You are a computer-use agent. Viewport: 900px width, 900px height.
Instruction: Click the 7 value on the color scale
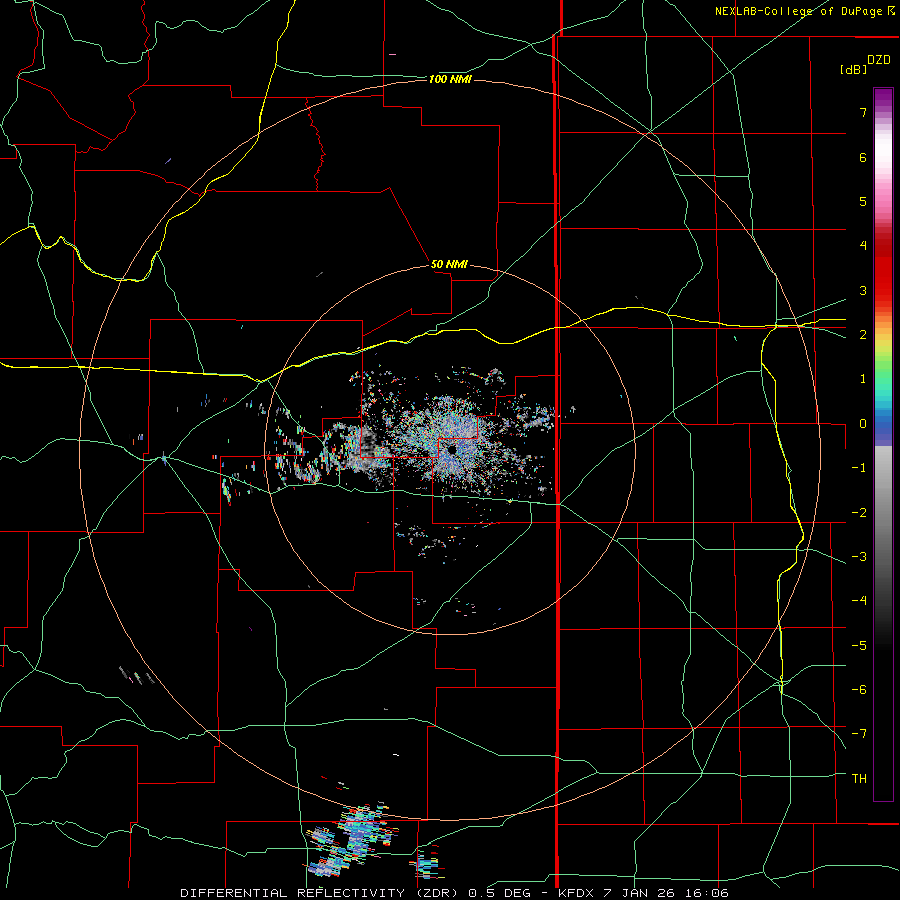[863, 112]
